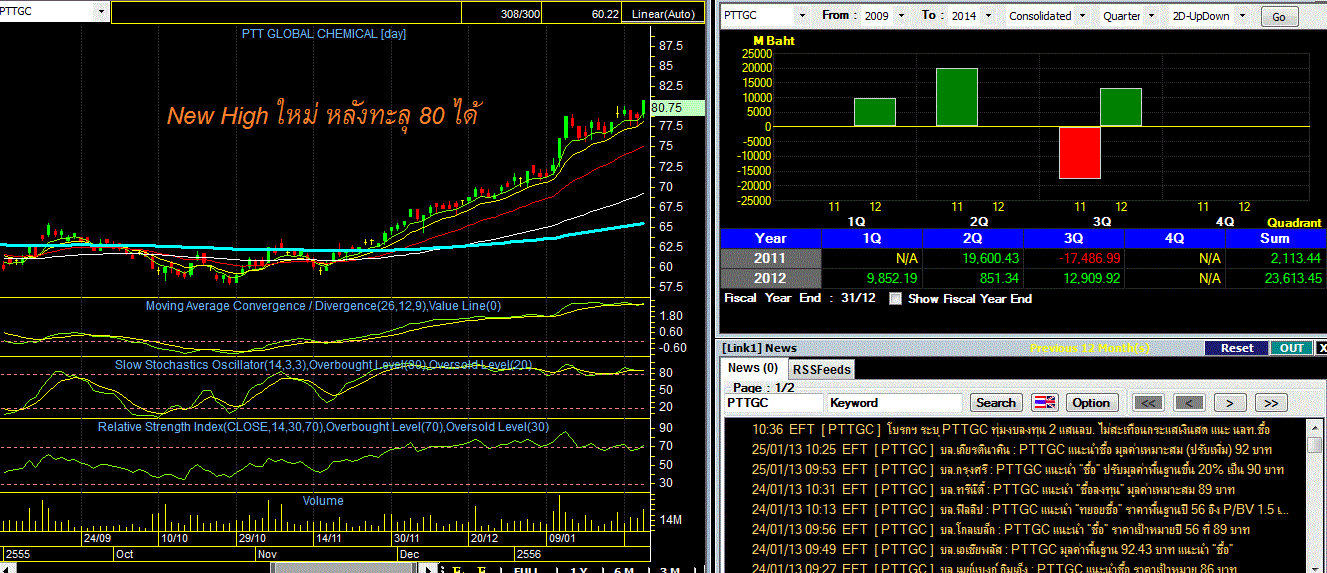The image size is (1327, 573).
Task: Go to last news page with >> button
Action: [1270, 402]
